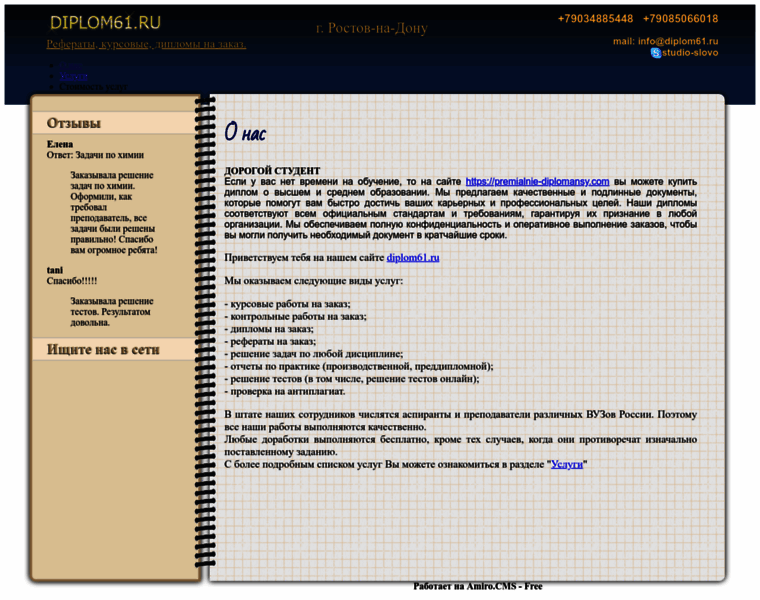Follow the diplom61.ru link in the greeting
Screen dimensions: 760x600
click(413, 257)
